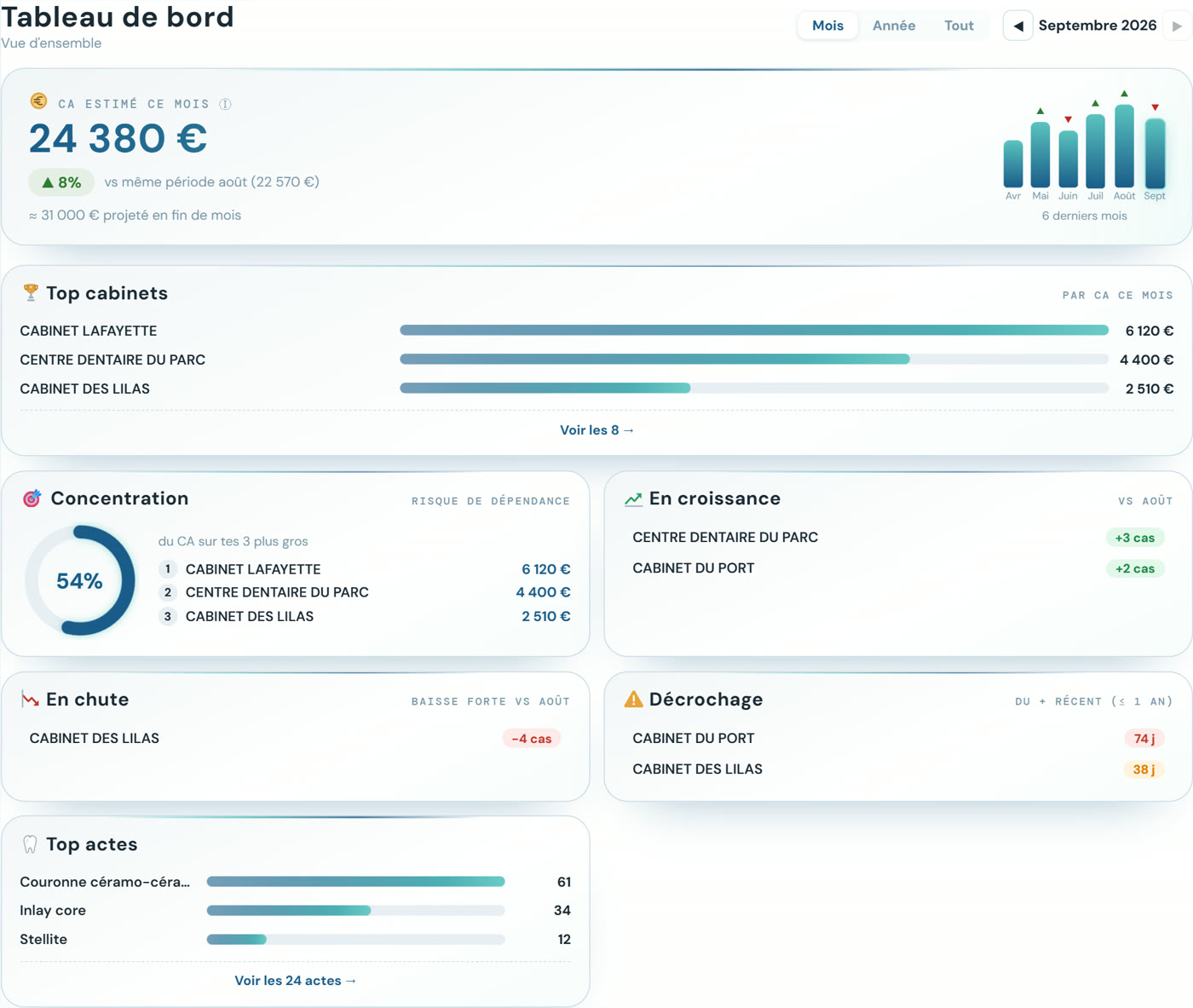Select CABINET LAFAYETTE row in Top cabinets
Image resolution: width=1193 pixels, height=1008 pixels.
pos(596,331)
